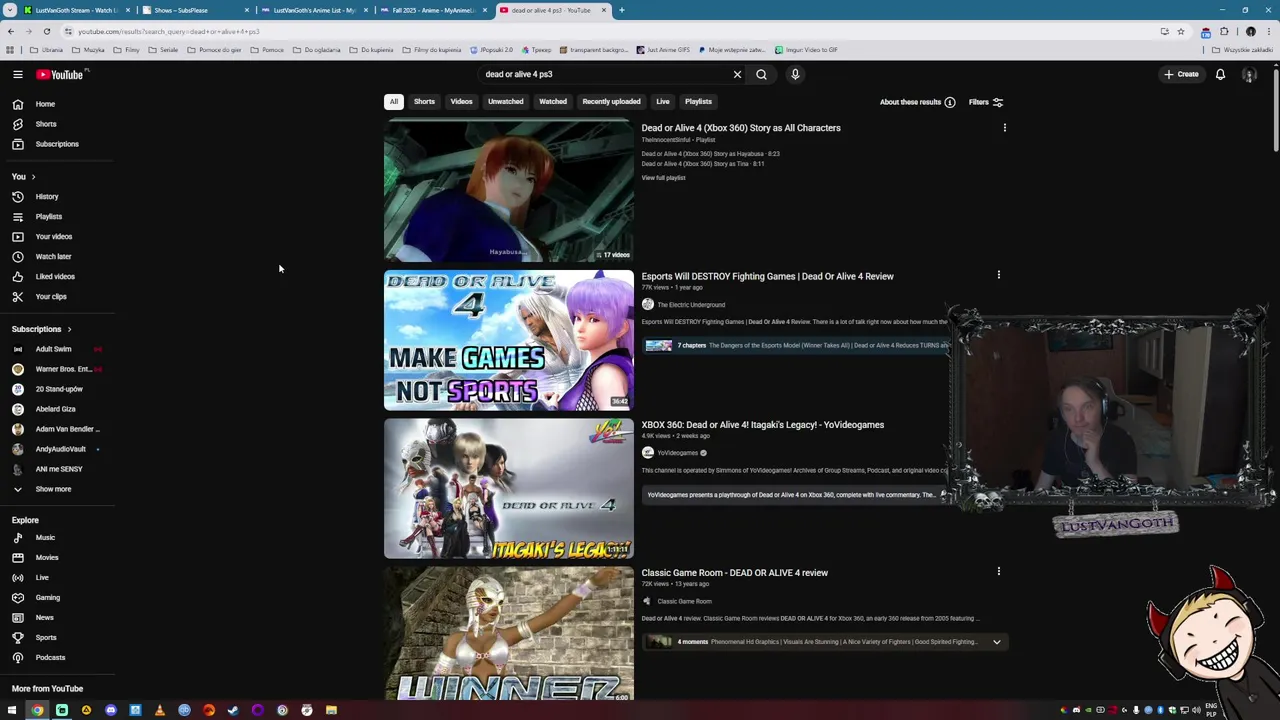Open the Pomoce do gier bookmarks folder
1280x720 pixels.
pyautogui.click(x=214, y=50)
